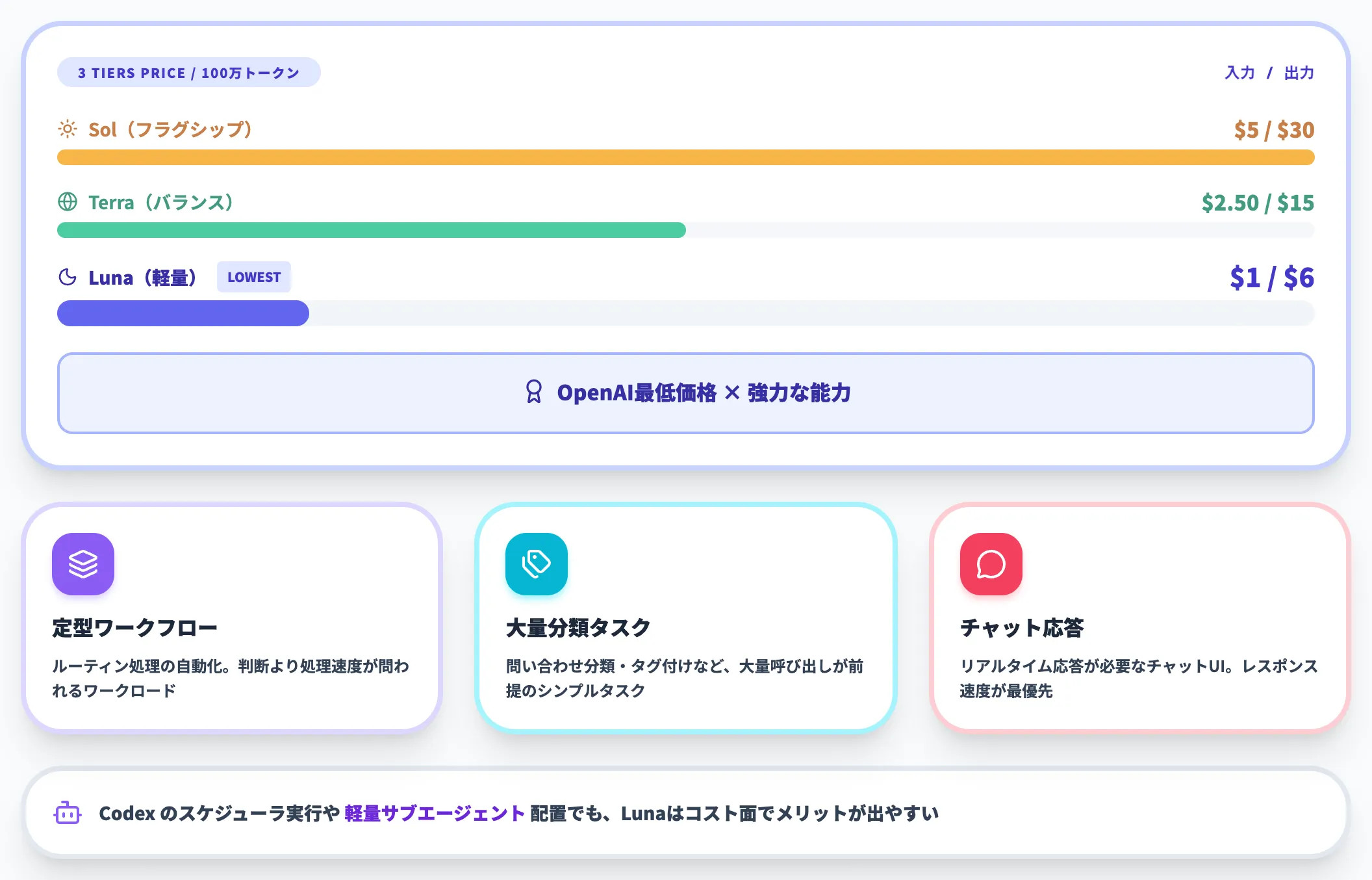Click the teal tags icon for 大量分類タスク
Viewport: 1372px width, 880px height.
(537, 564)
